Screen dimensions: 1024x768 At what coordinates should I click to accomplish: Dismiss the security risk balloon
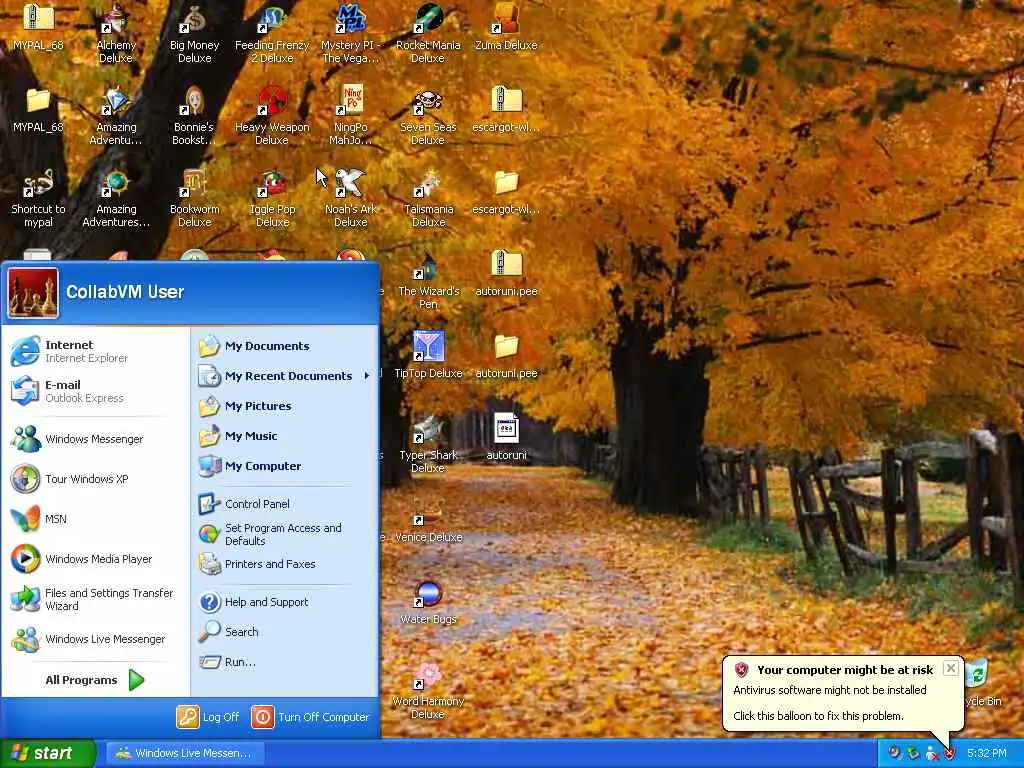point(952,668)
